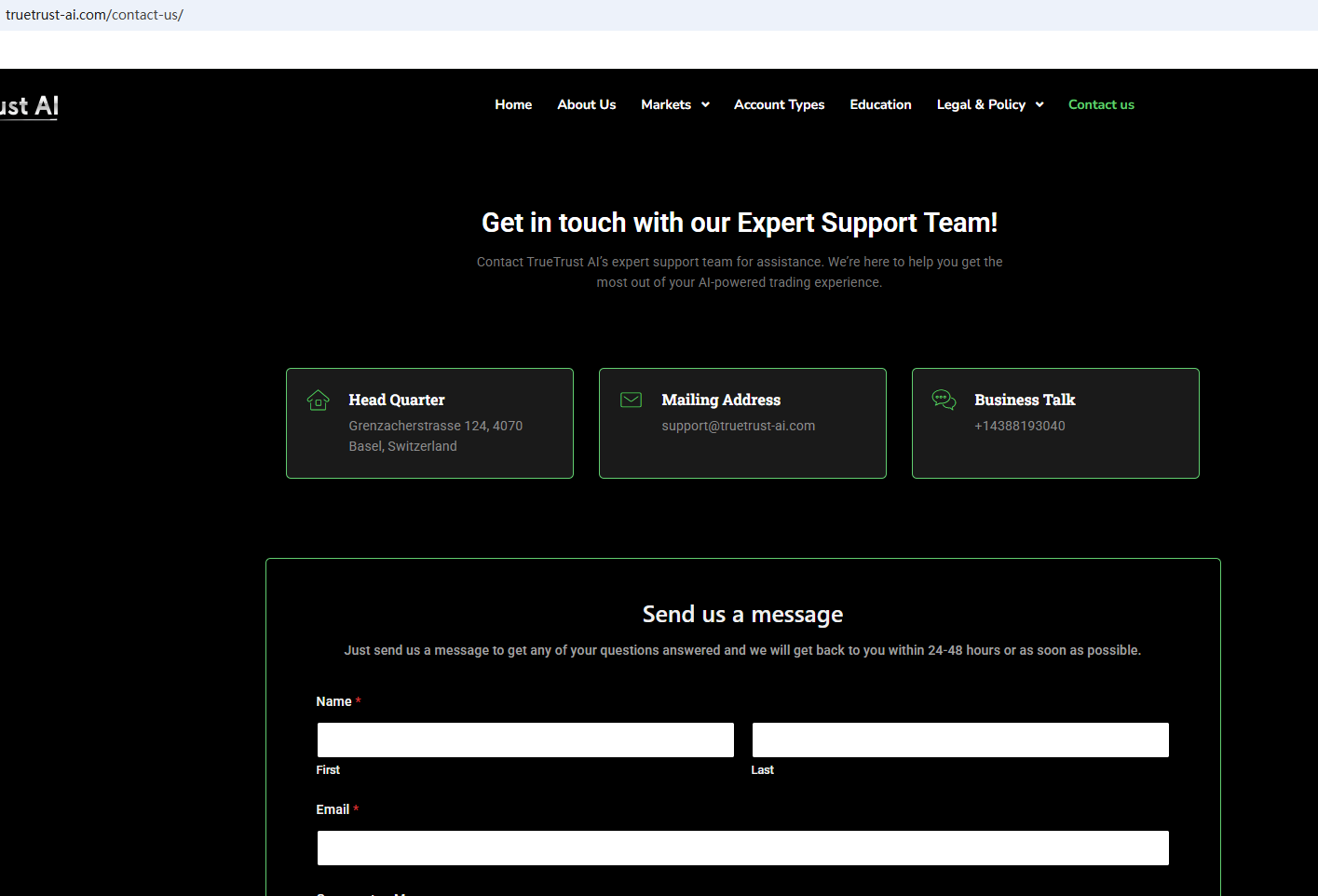Open the Account Types page
The image size is (1318, 896).
click(779, 104)
